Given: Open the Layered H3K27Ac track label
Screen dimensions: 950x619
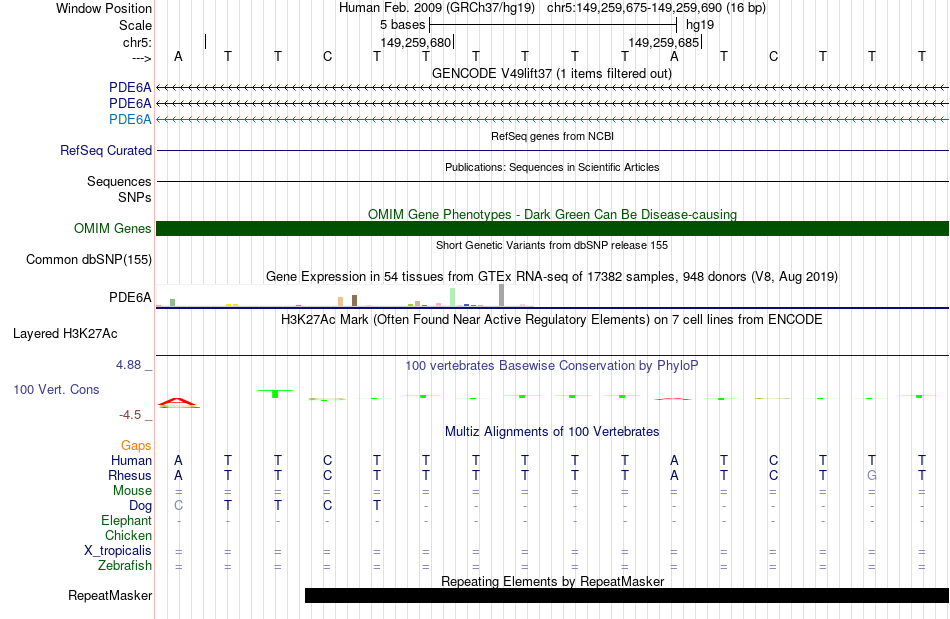Looking at the screenshot, I should point(65,334).
